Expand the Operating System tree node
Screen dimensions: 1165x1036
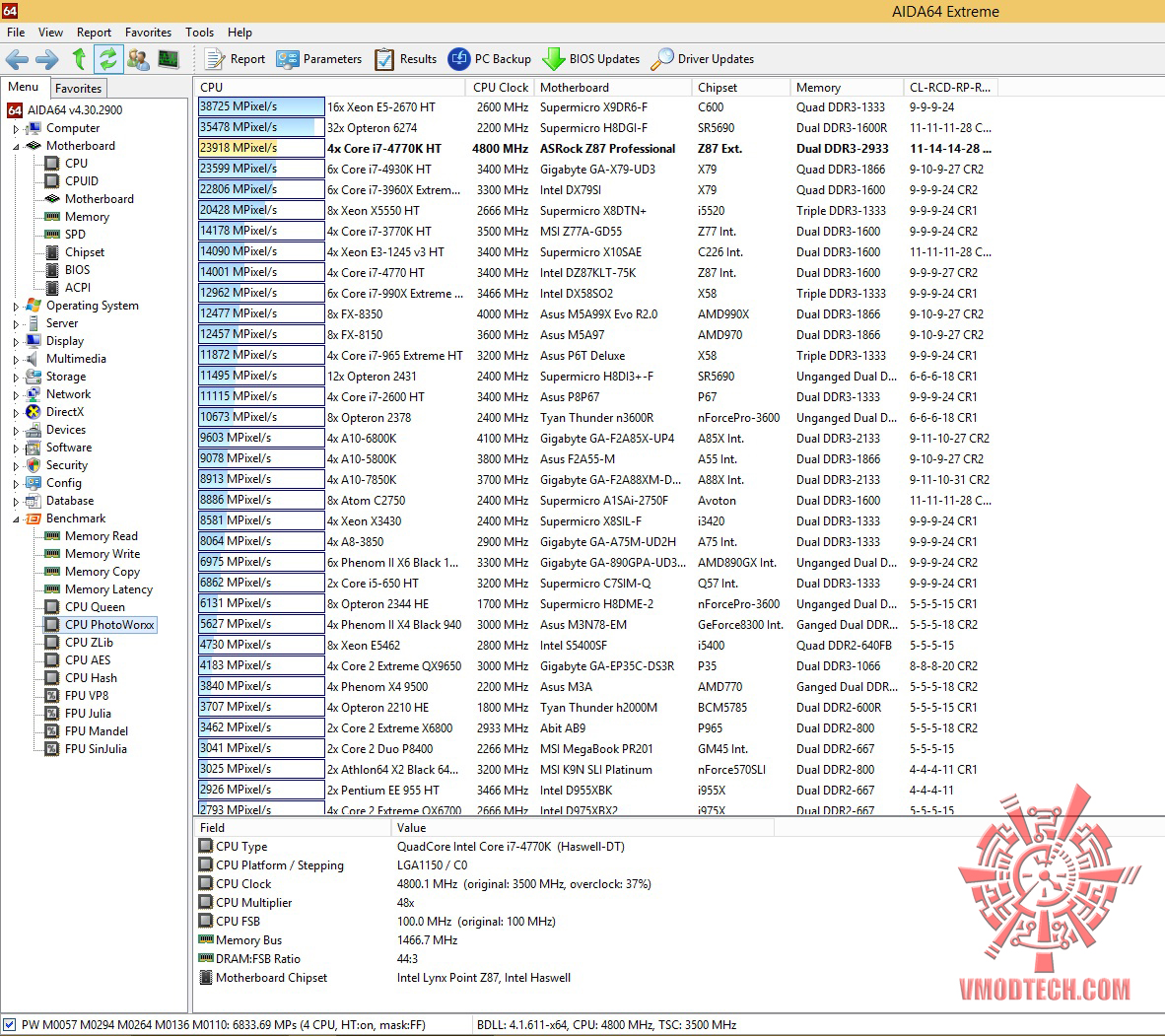[x=16, y=307]
